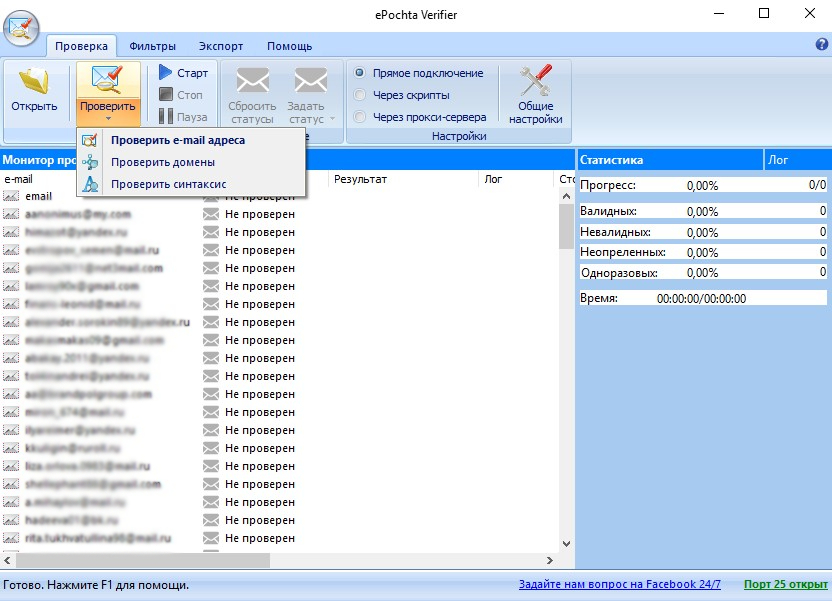Show the Статистика panel tab
832x601 pixels.
(x=670, y=160)
